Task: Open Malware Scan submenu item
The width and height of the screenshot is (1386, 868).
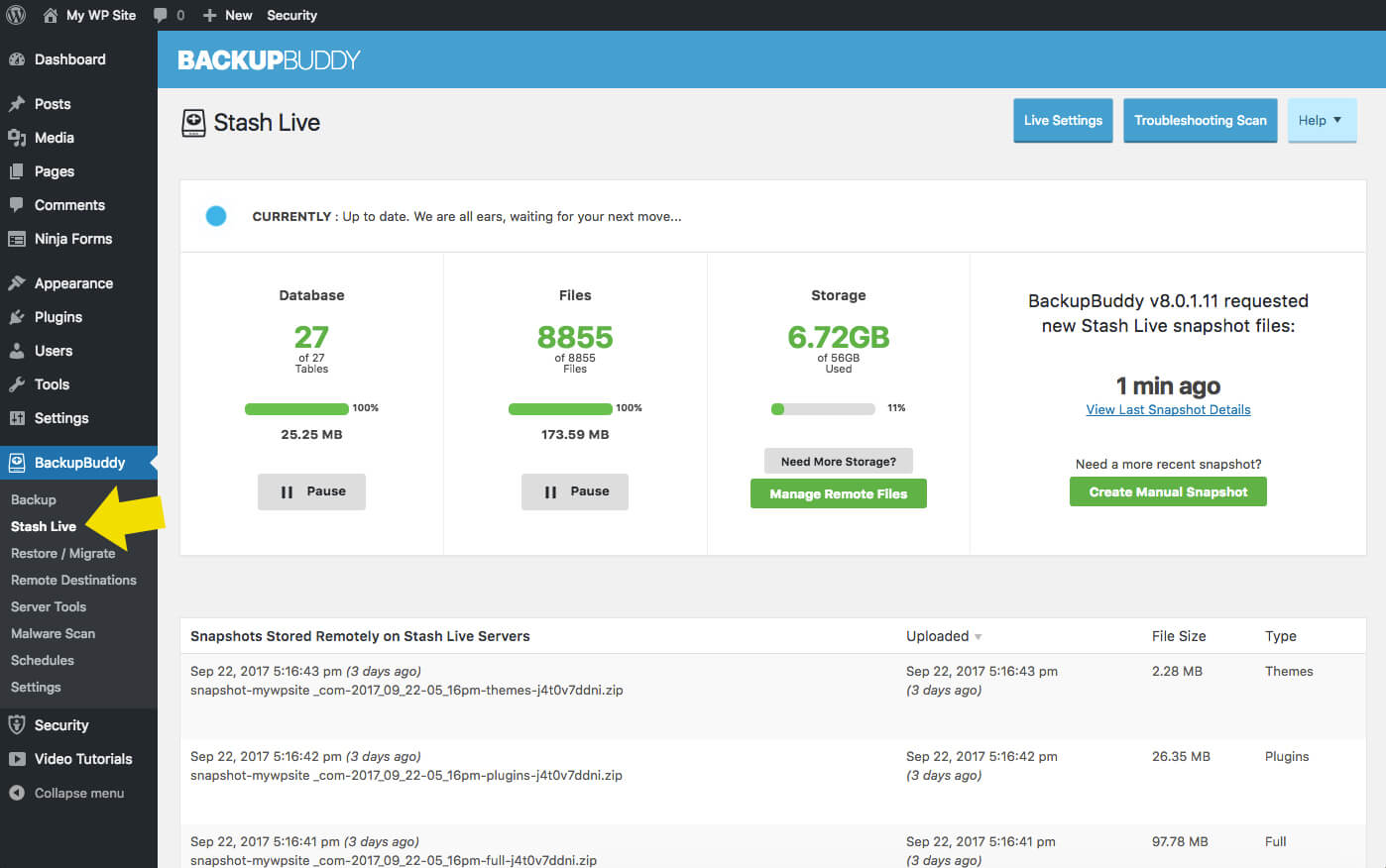Action: click(x=54, y=633)
